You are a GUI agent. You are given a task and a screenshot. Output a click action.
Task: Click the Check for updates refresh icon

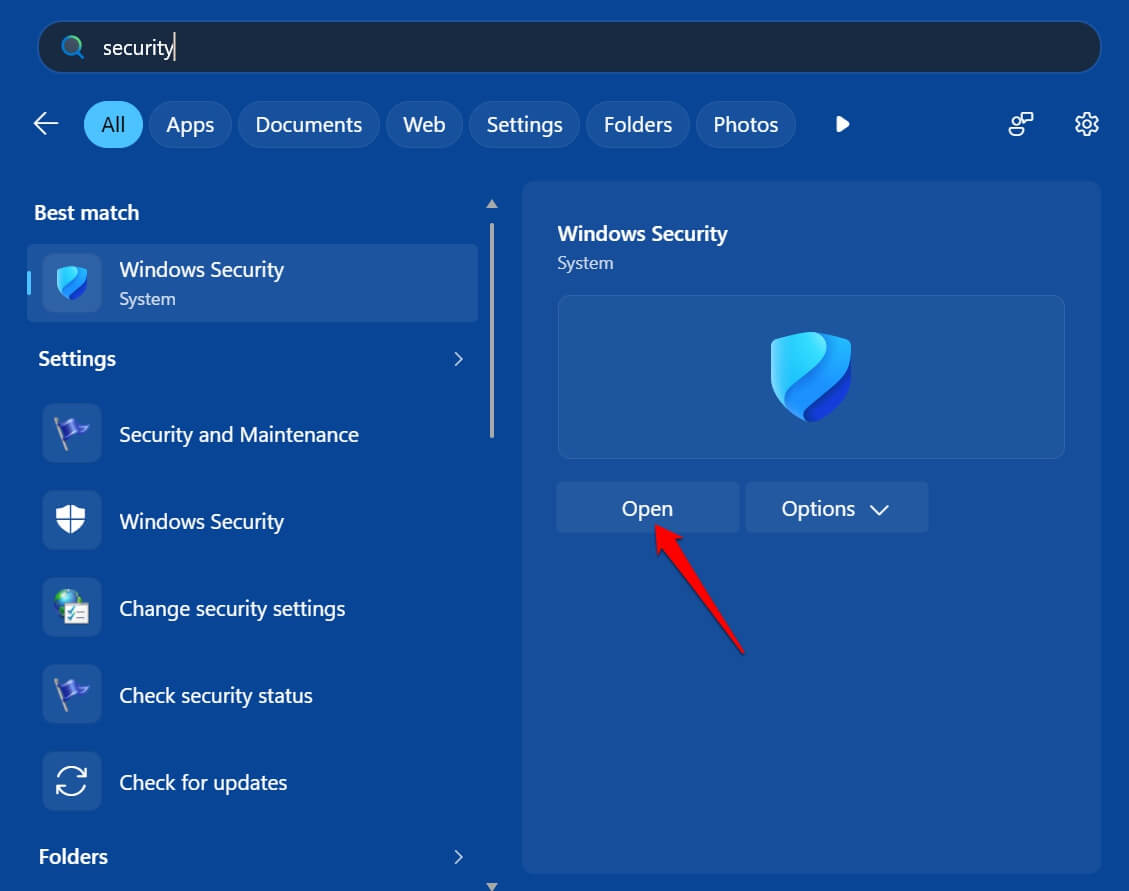[72, 781]
